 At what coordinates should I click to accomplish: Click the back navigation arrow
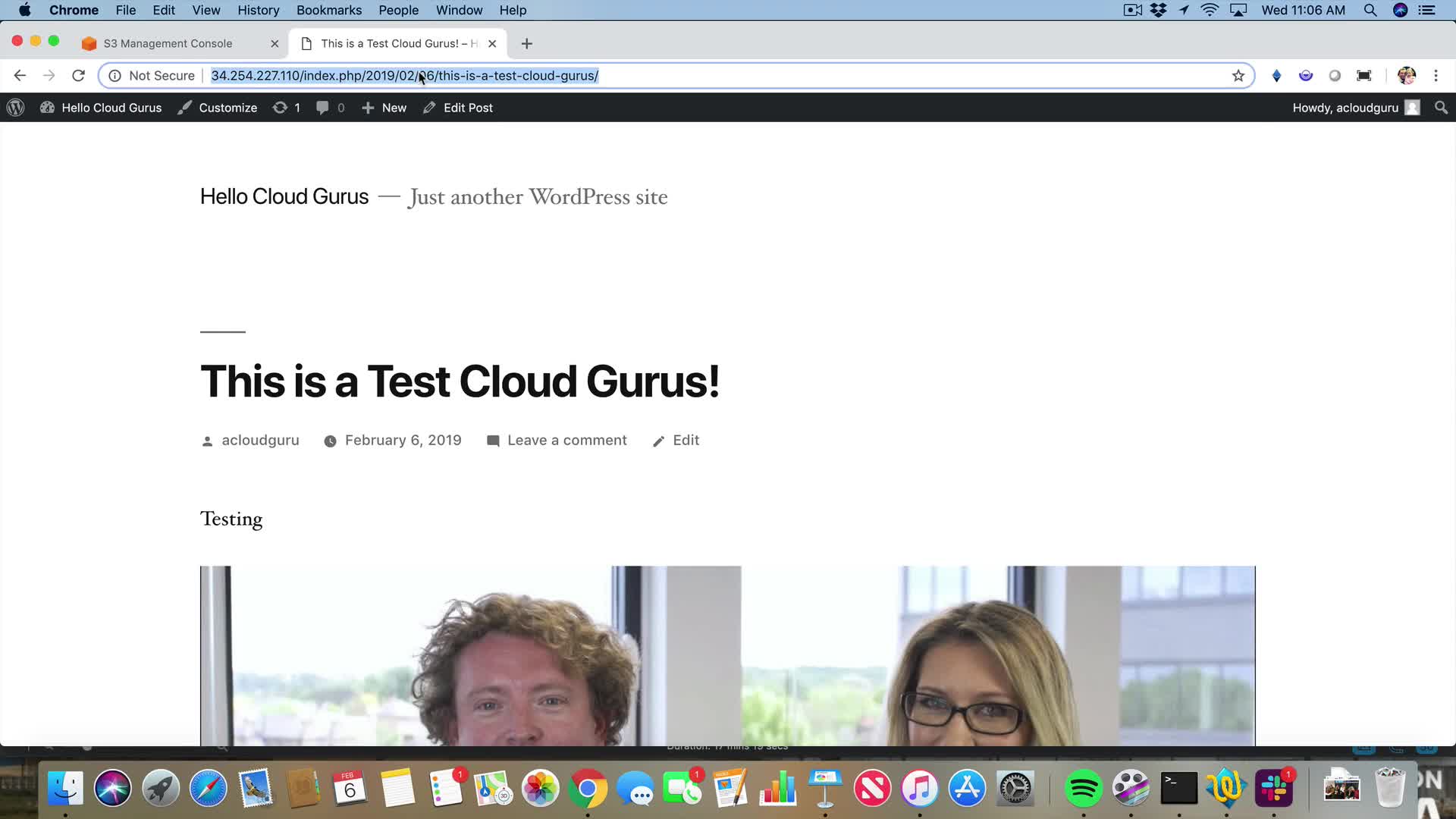point(20,76)
